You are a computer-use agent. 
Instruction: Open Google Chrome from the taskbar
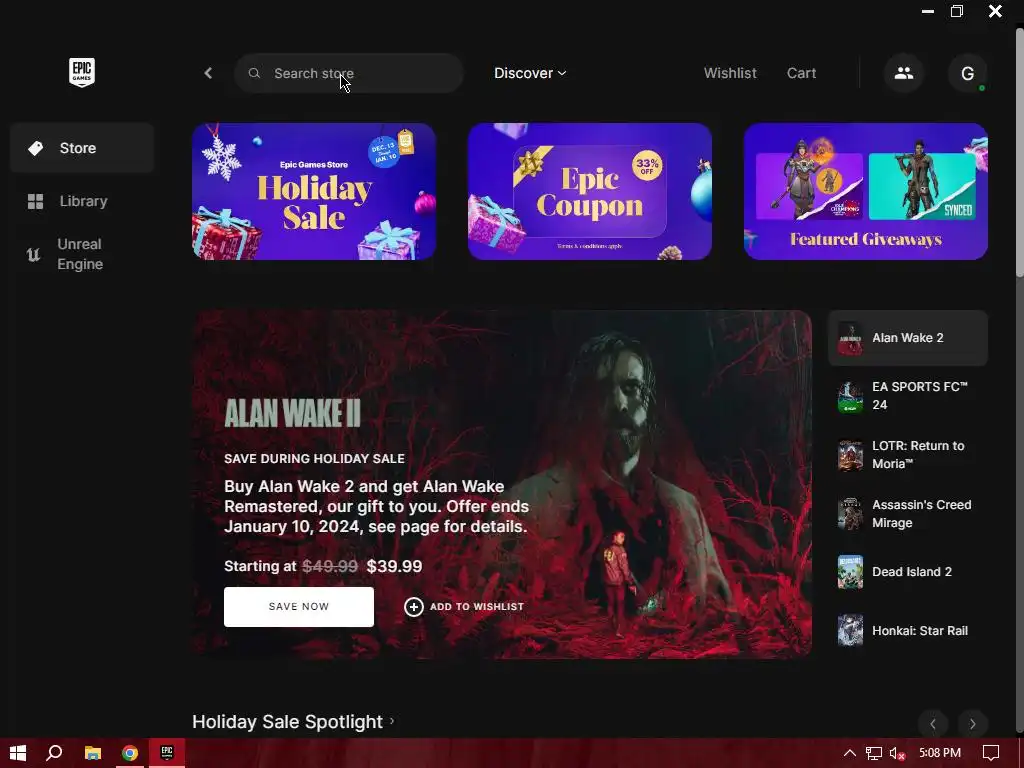click(130, 753)
